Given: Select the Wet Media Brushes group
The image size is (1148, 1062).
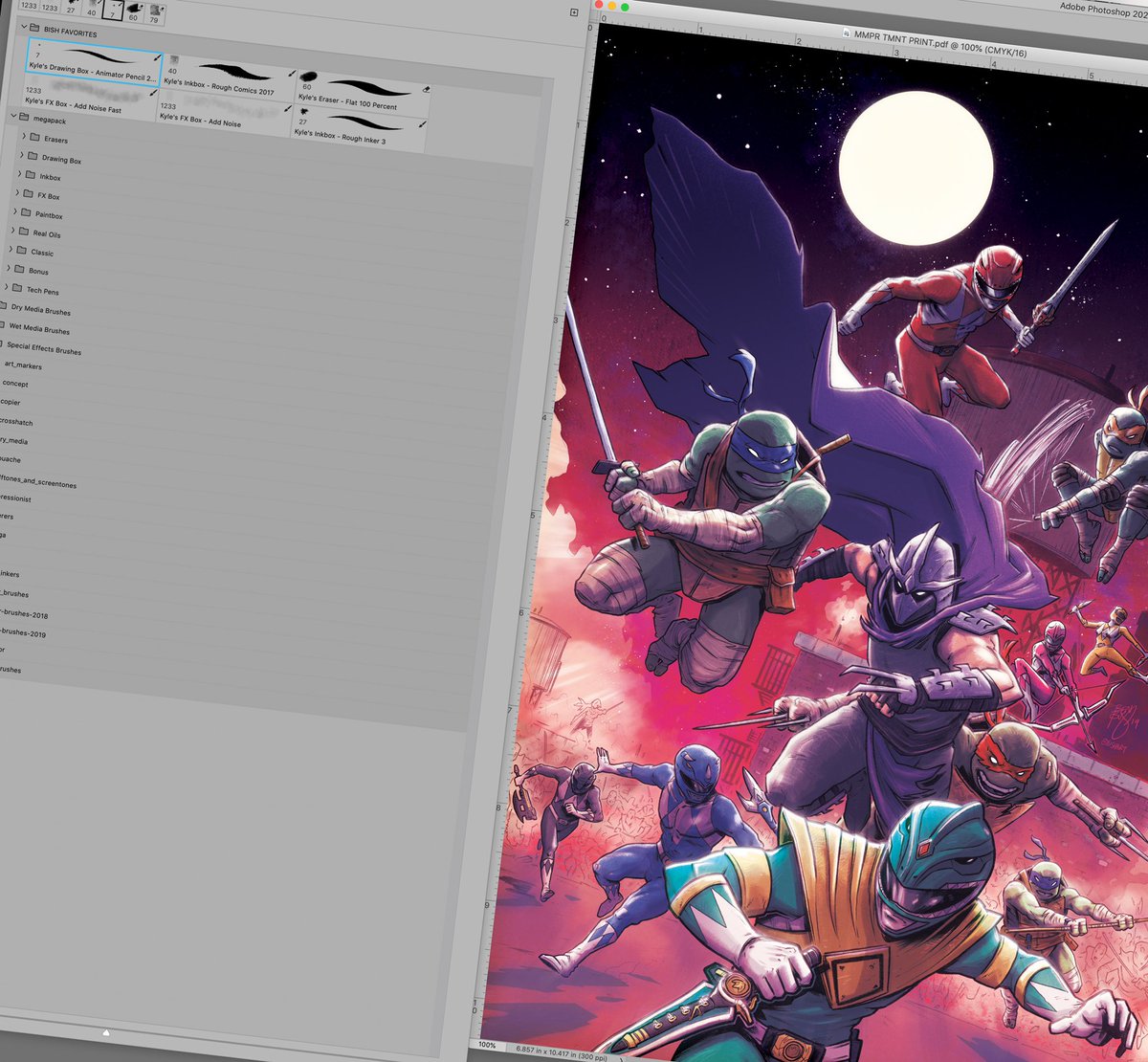Looking at the screenshot, I should tap(39, 328).
